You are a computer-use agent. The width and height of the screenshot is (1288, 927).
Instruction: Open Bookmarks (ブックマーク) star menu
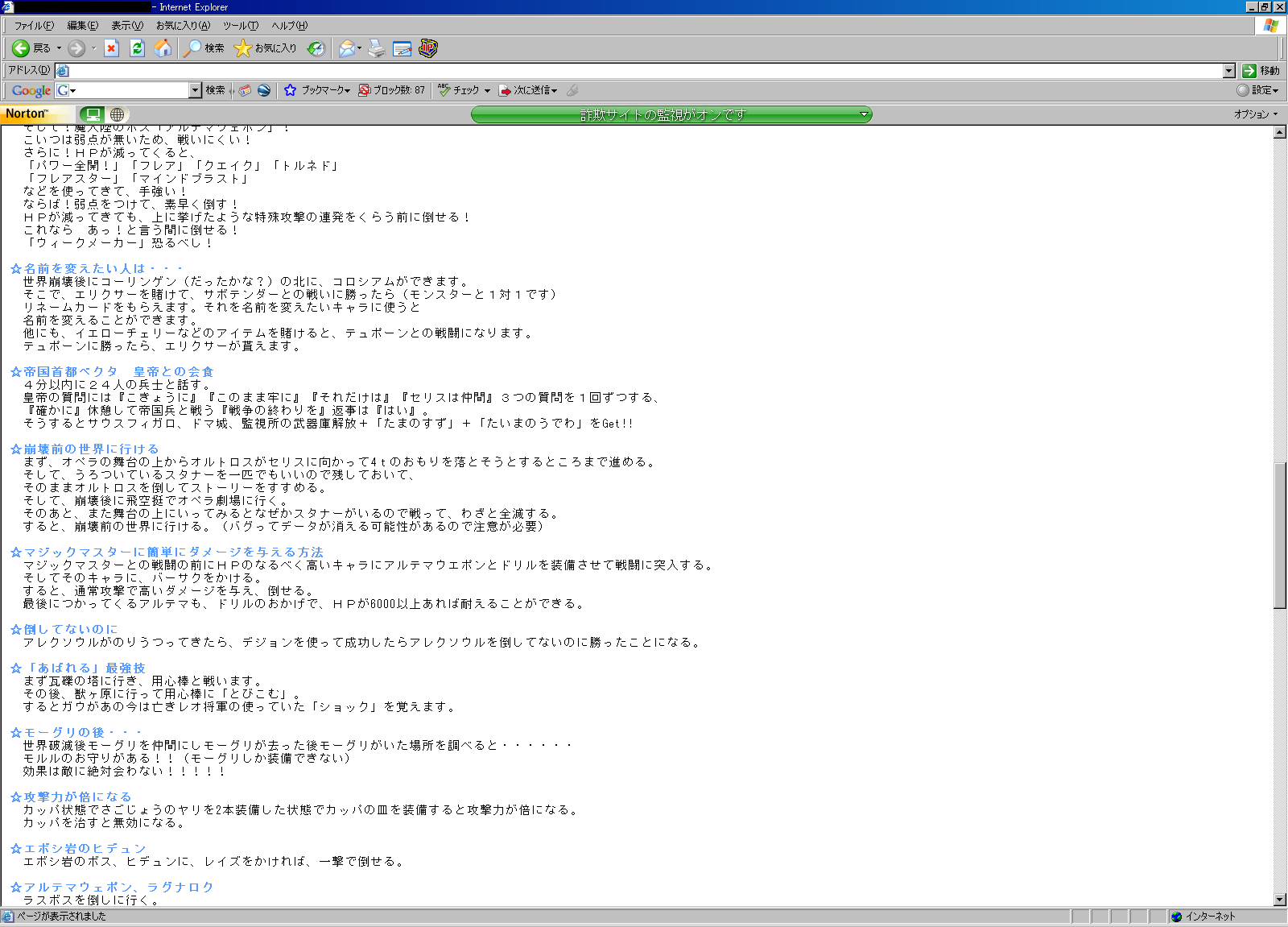317,90
